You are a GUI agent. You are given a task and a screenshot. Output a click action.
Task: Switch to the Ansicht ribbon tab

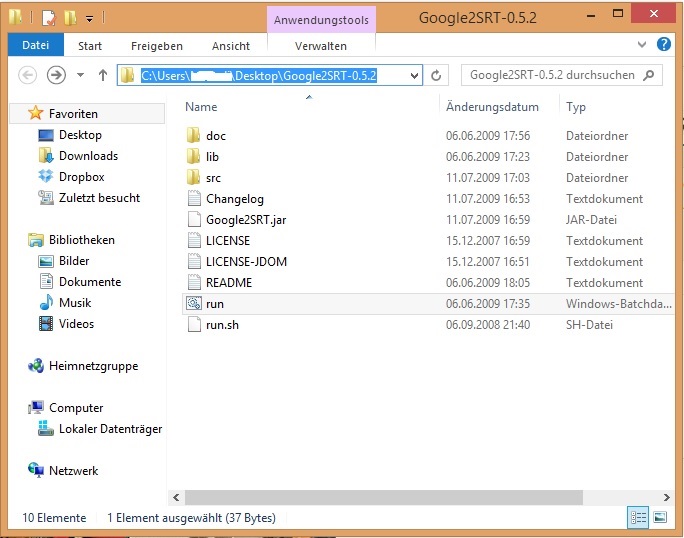tap(231, 46)
